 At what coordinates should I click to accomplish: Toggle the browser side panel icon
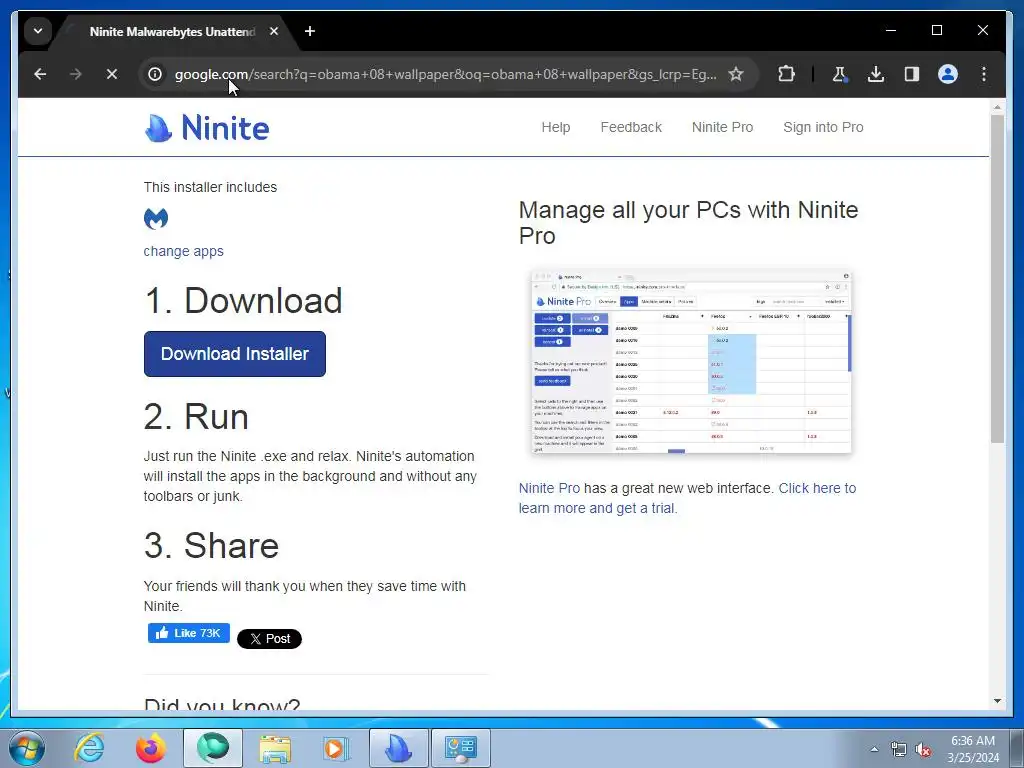click(x=912, y=74)
